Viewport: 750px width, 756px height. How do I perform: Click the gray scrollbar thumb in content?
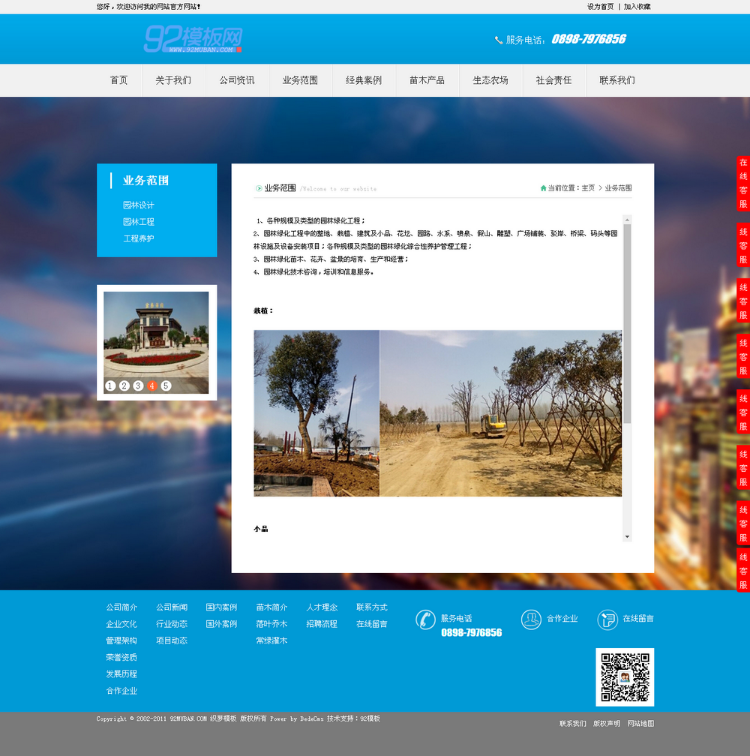point(627,323)
